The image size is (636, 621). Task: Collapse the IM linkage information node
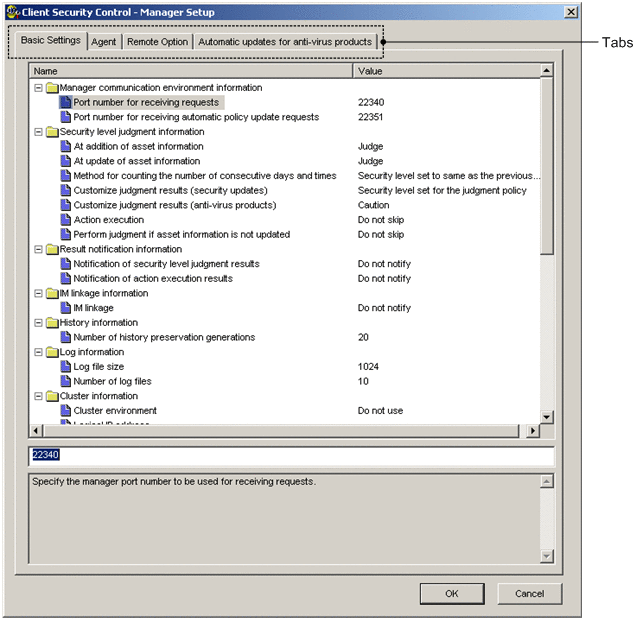point(38,293)
